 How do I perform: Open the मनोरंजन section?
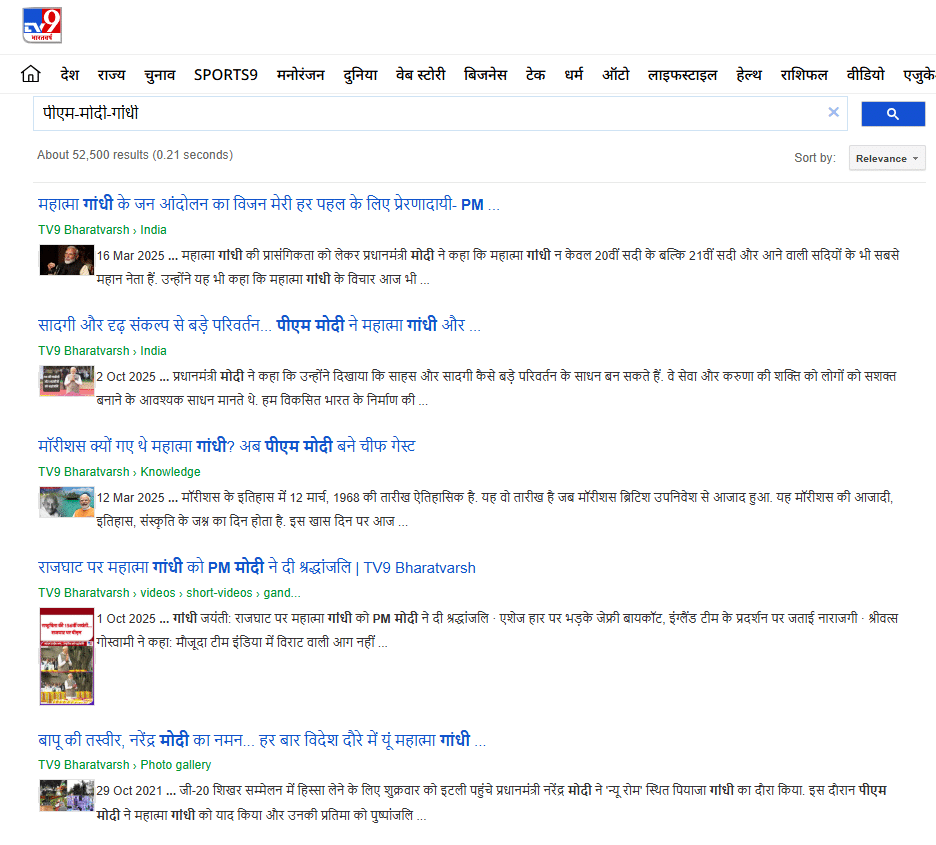300,75
